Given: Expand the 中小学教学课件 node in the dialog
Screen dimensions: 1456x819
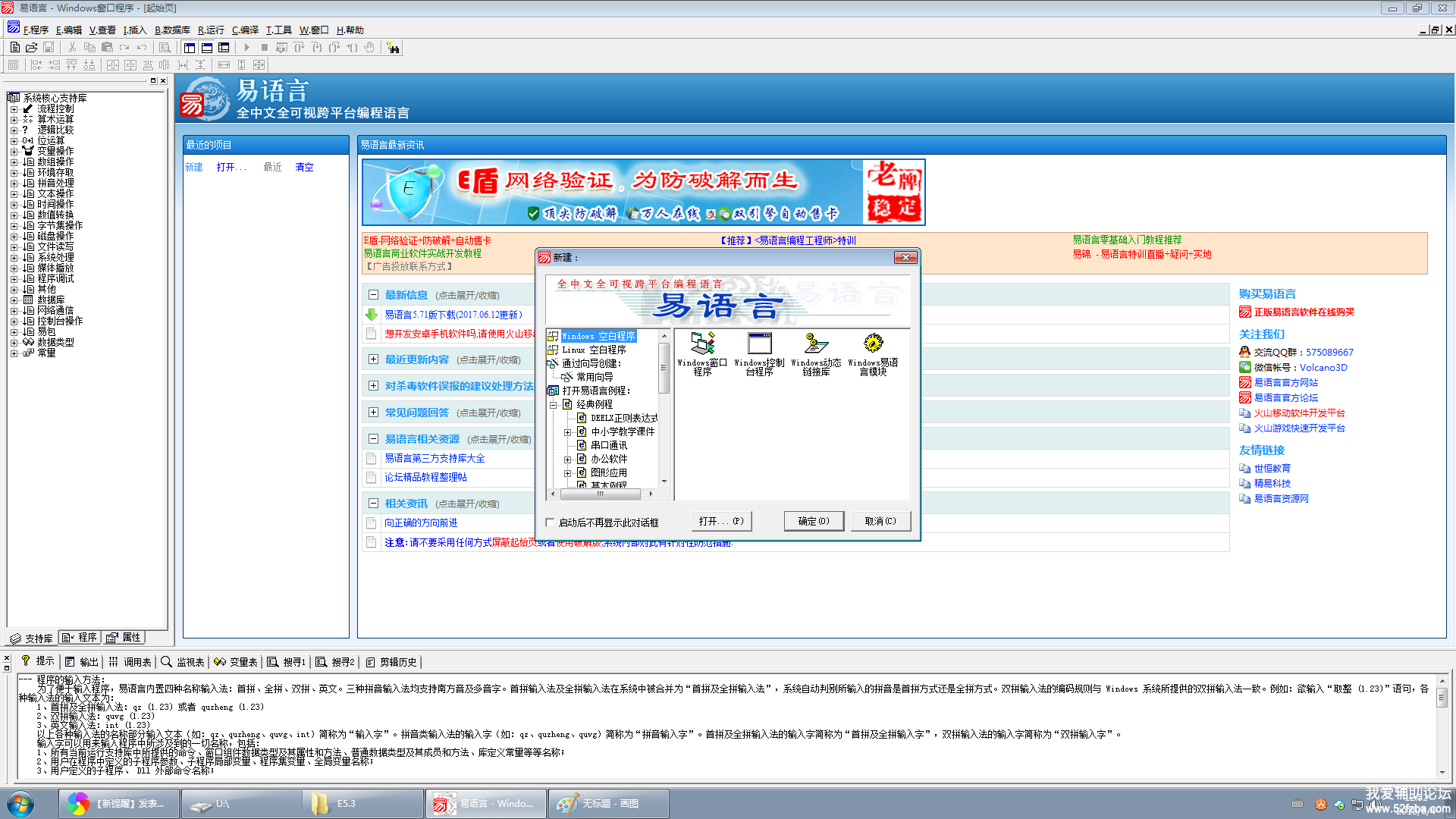Looking at the screenshot, I should pos(567,432).
